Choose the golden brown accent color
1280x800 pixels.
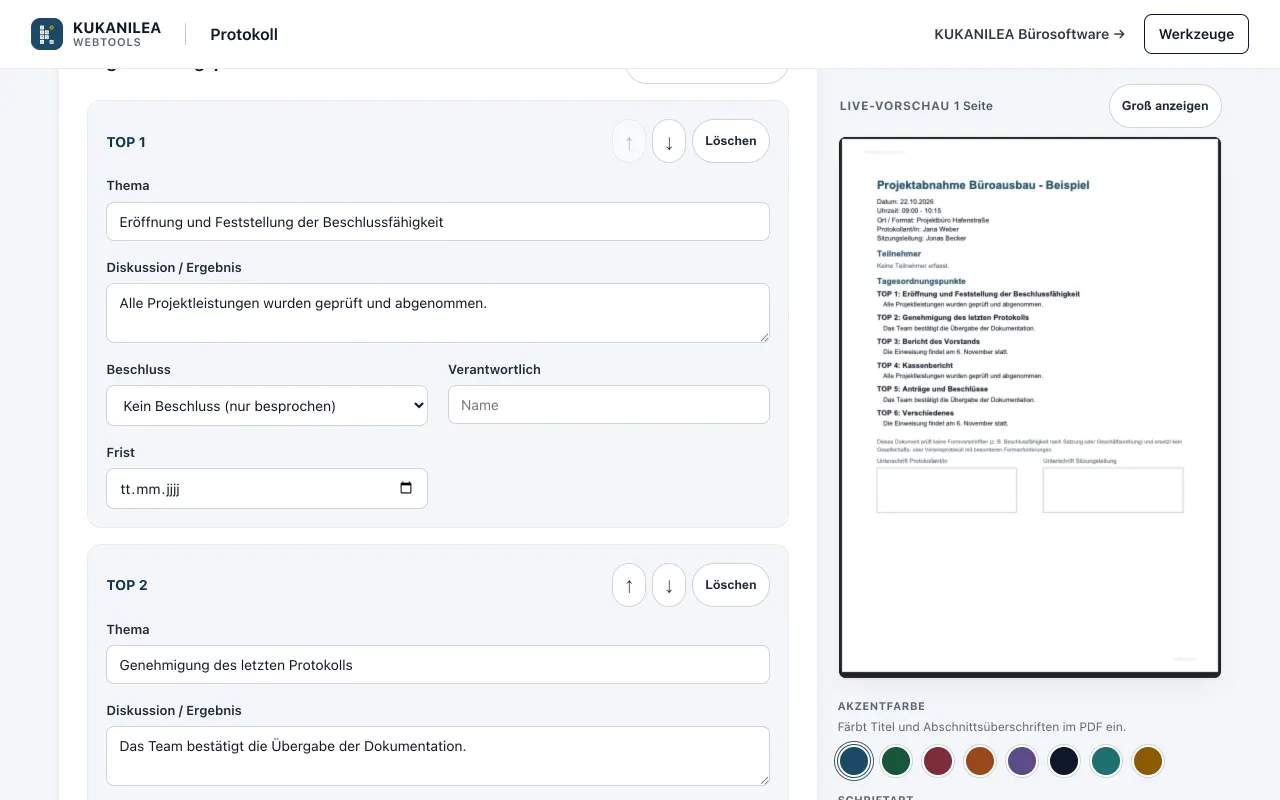1148,762
